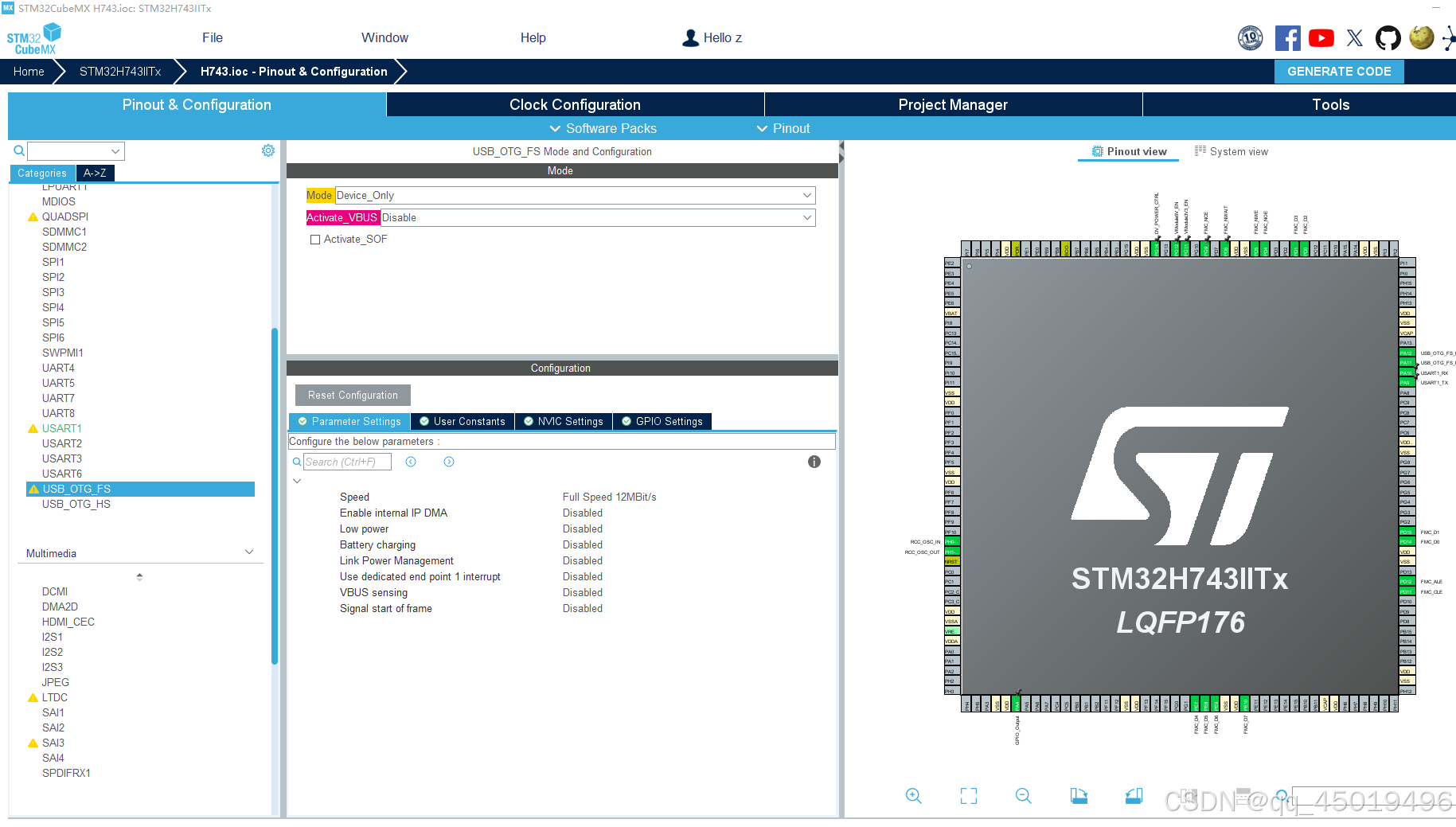
Task: Switch to the Clock Configuration tab
Action: (x=574, y=104)
